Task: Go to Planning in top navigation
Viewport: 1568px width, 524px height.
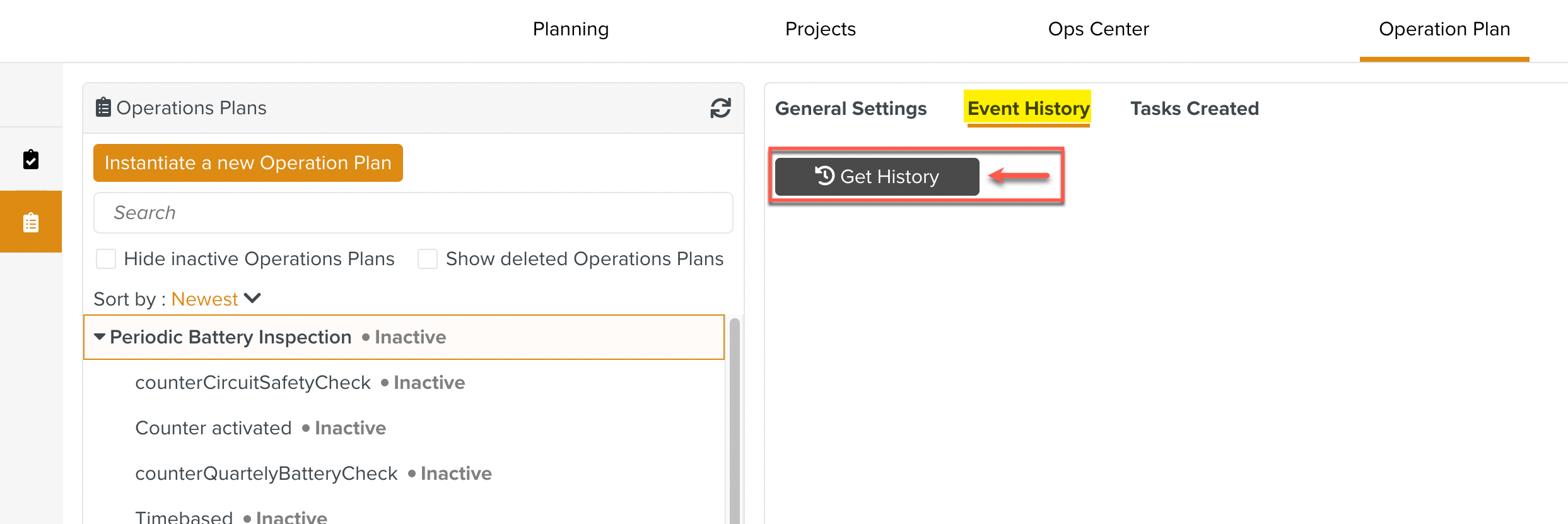Action: 571,29
